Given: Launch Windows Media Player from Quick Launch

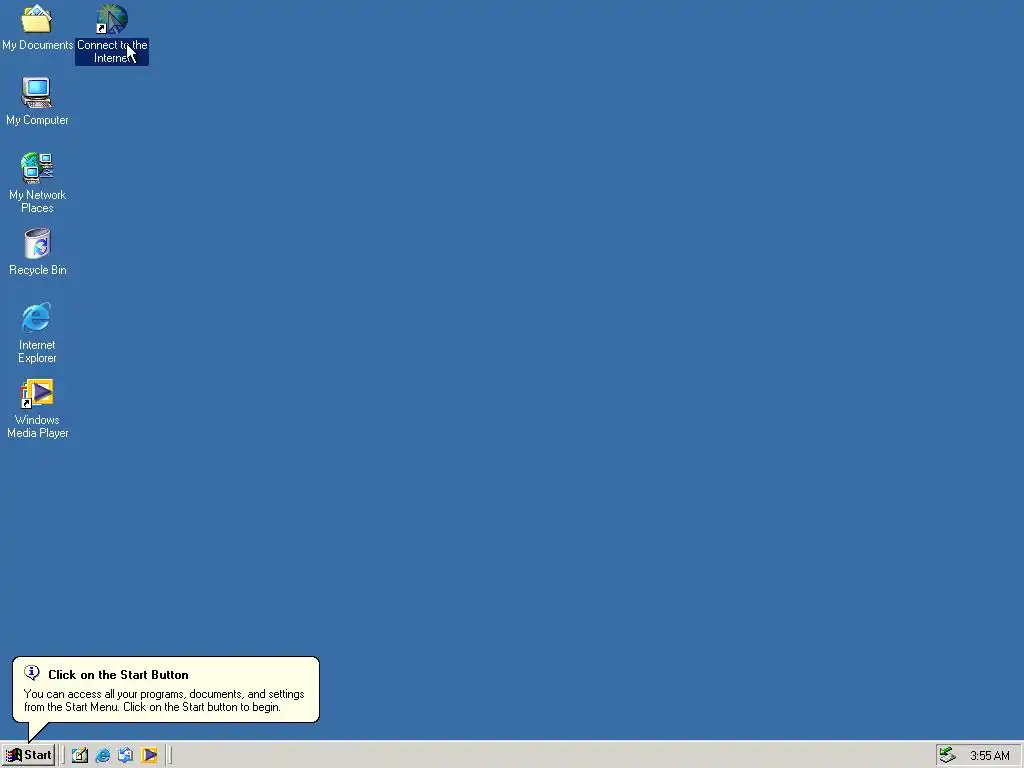Looking at the screenshot, I should tap(149, 755).
